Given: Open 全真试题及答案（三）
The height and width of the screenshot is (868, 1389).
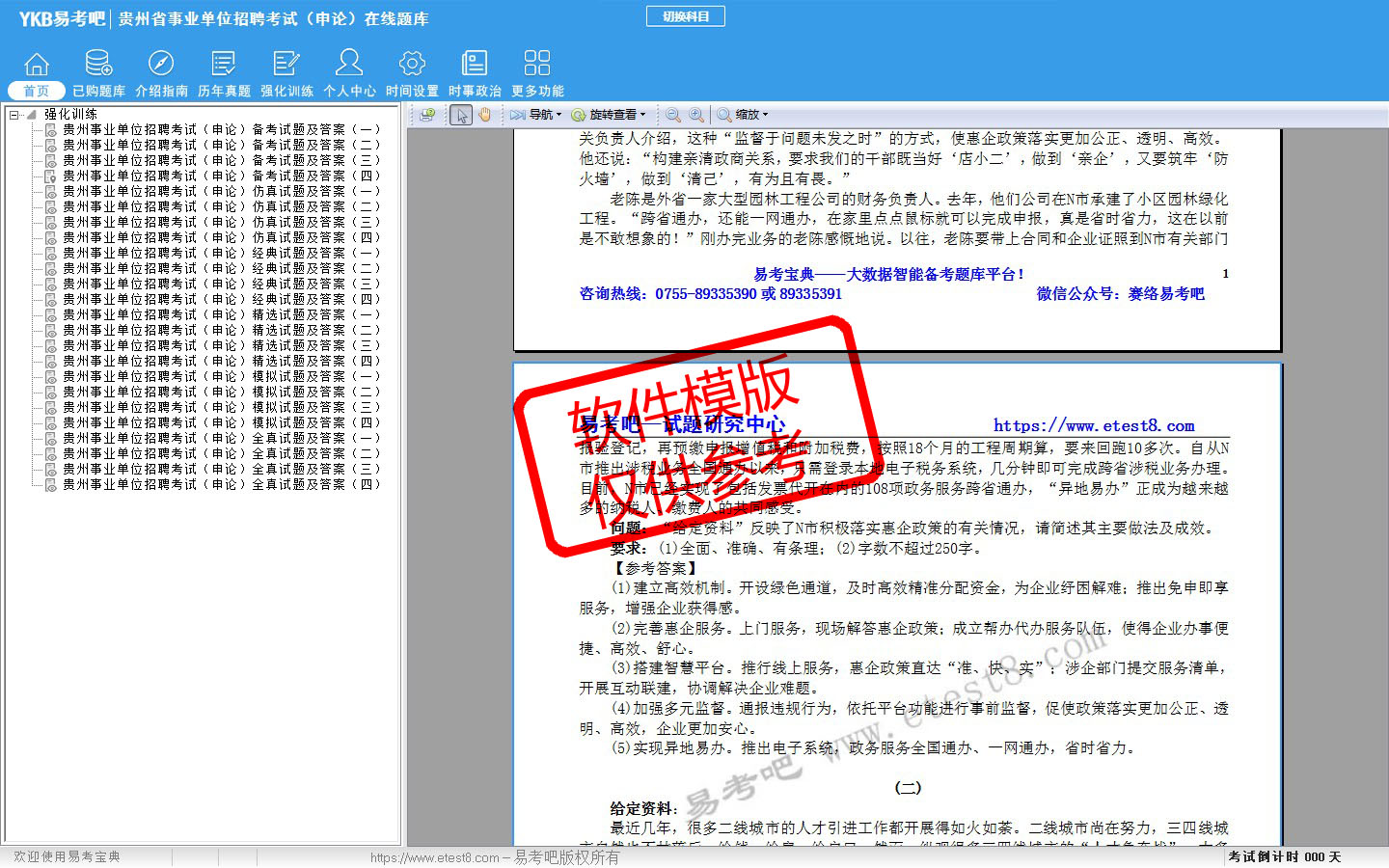Looking at the screenshot, I should (x=222, y=469).
